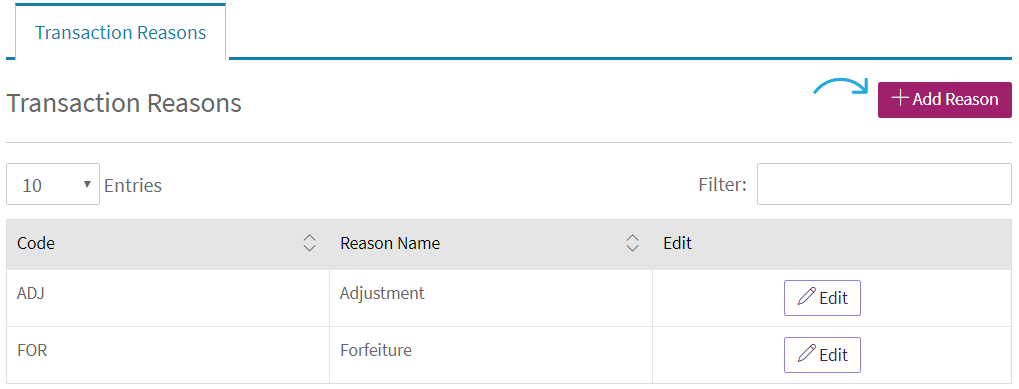Open the Transaction Reasons tab
This screenshot has width=1019, height=389.
tap(121, 32)
